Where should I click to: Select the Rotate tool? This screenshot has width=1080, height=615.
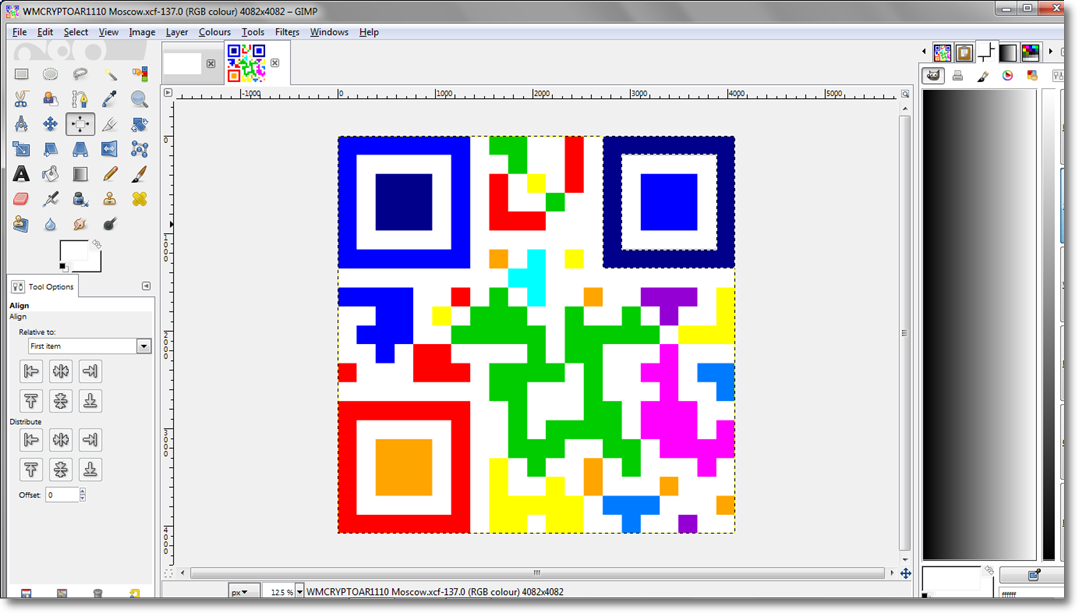[x=139, y=124]
